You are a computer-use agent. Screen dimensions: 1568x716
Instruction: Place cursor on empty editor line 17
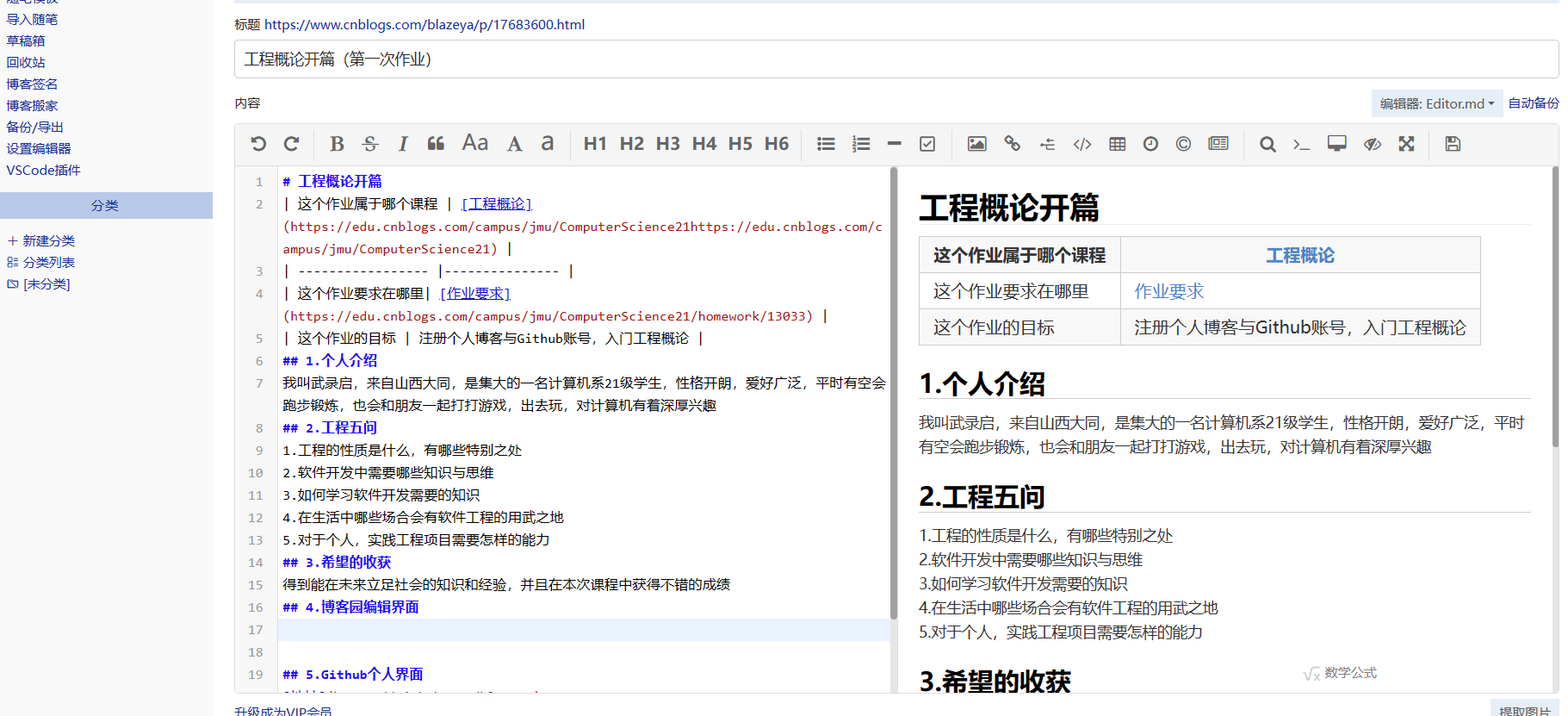tap(584, 630)
